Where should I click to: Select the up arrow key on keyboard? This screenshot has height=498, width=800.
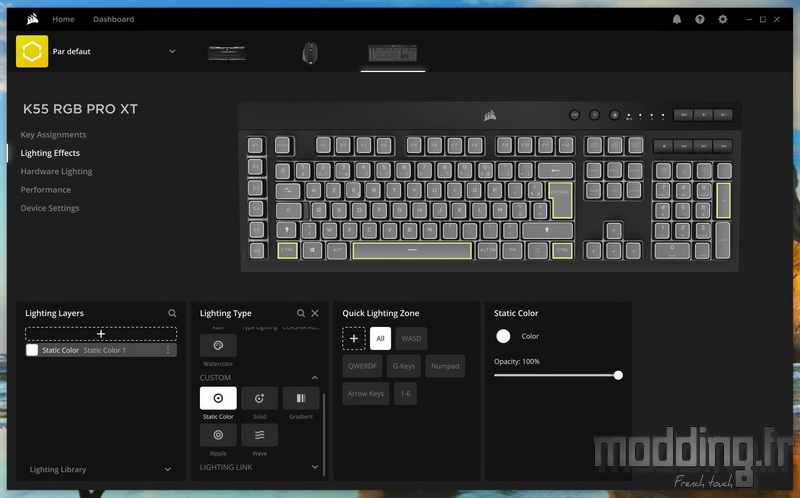(x=613, y=230)
